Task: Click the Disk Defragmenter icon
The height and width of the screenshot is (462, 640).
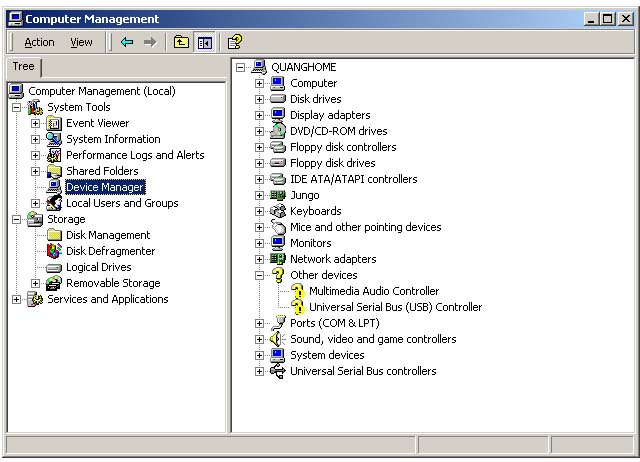Action: [54, 251]
